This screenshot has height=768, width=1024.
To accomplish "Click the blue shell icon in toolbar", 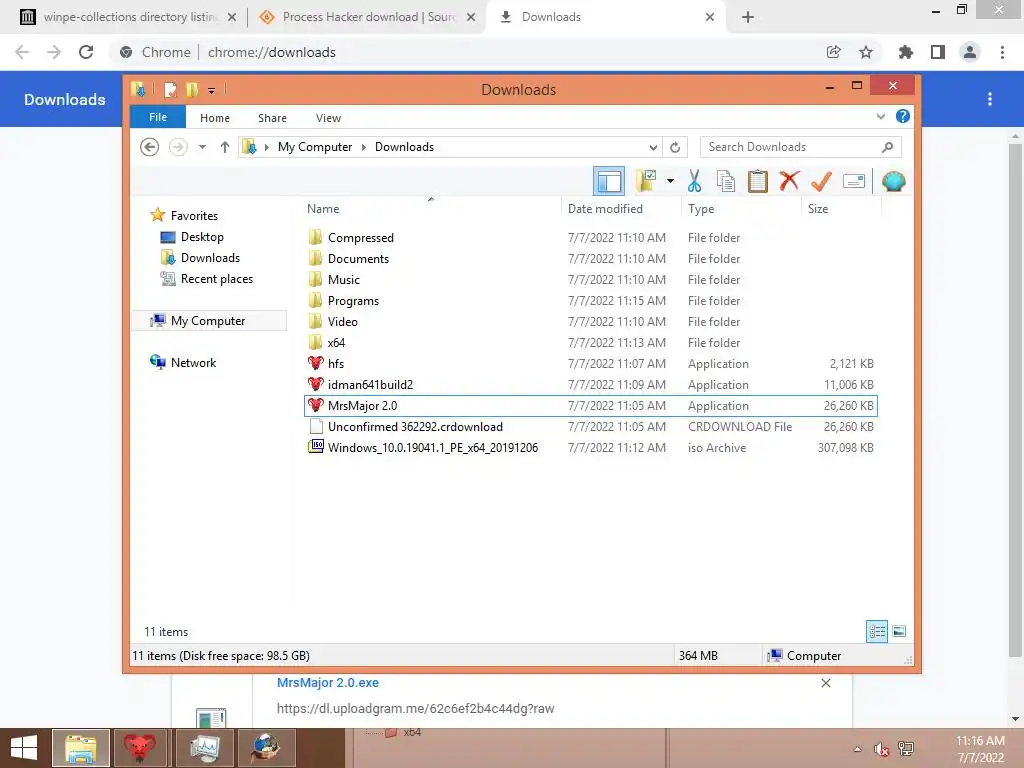I will point(893,181).
